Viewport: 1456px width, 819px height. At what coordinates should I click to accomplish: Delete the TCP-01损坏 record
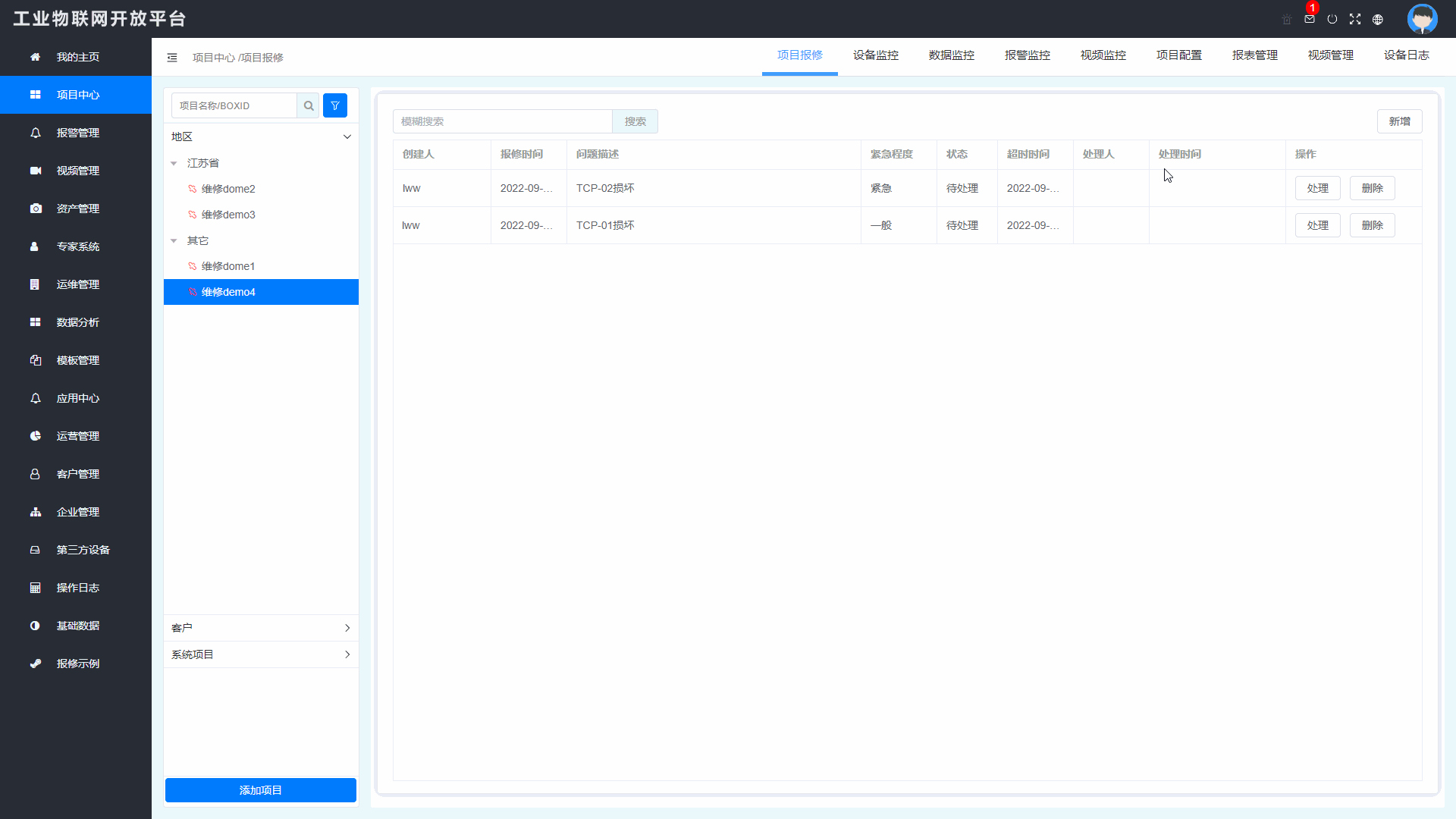click(1373, 225)
